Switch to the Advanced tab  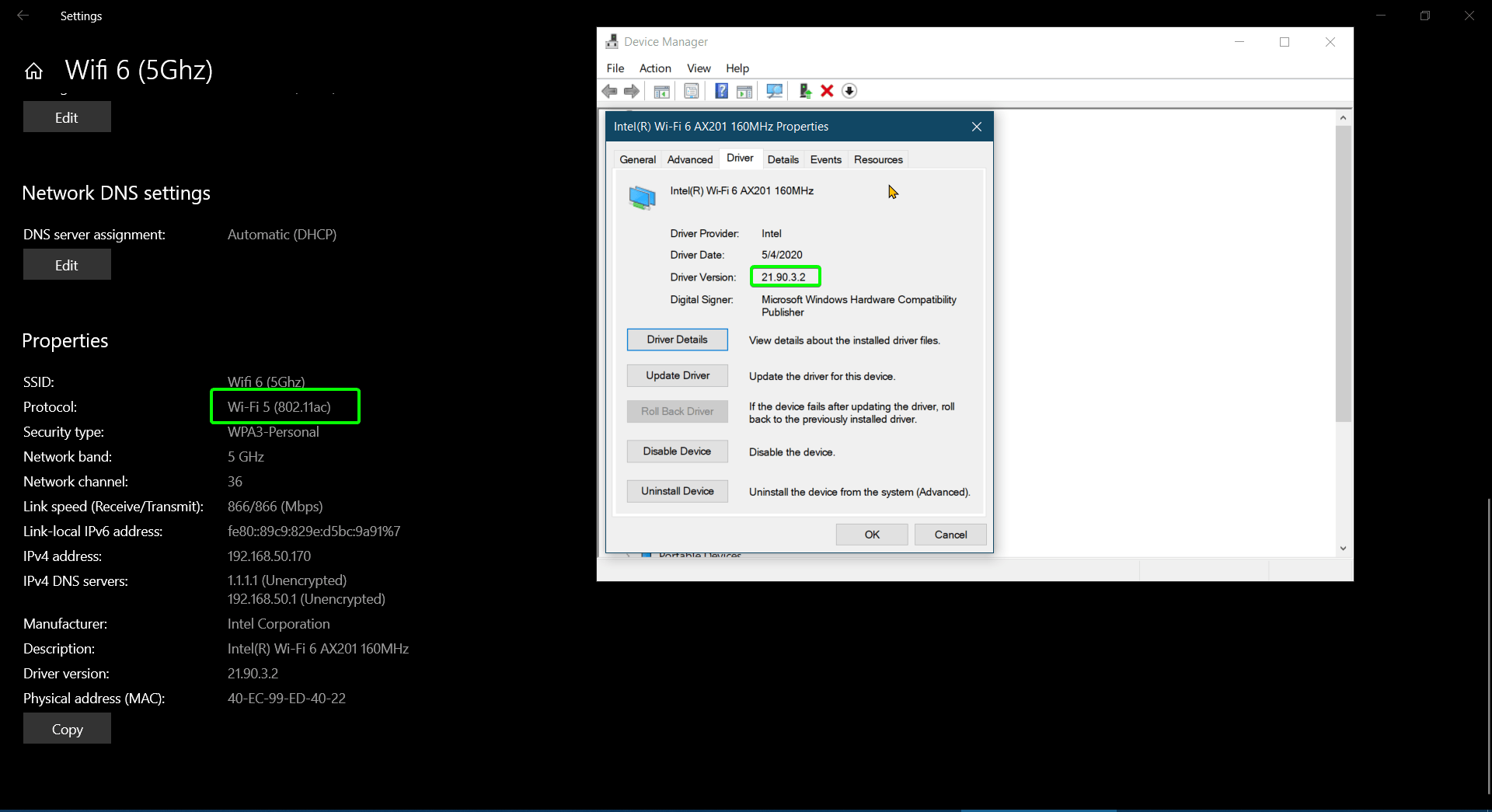(690, 159)
